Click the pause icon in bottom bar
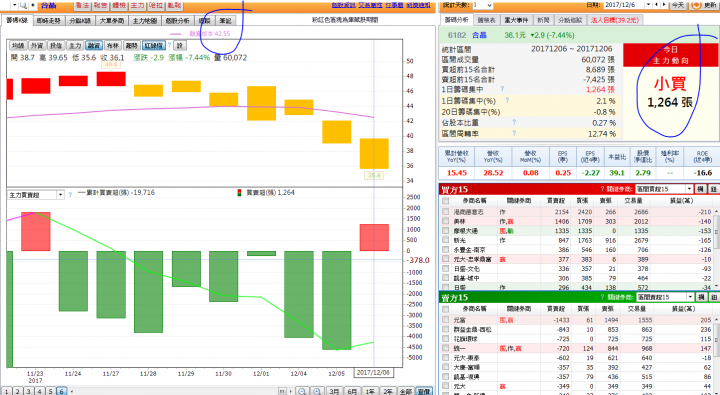 [x=283, y=391]
